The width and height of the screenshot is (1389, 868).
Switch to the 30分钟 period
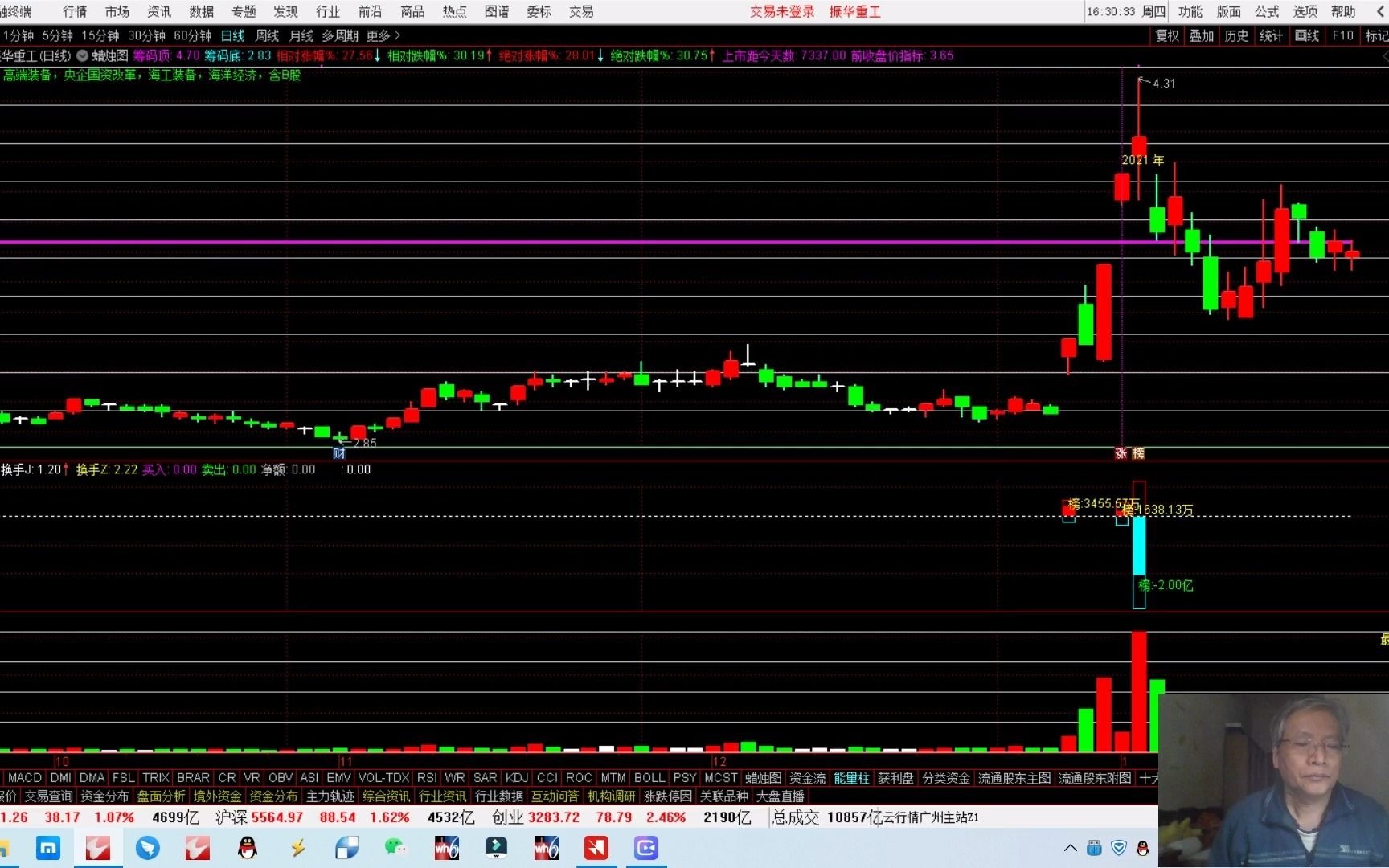[146, 36]
